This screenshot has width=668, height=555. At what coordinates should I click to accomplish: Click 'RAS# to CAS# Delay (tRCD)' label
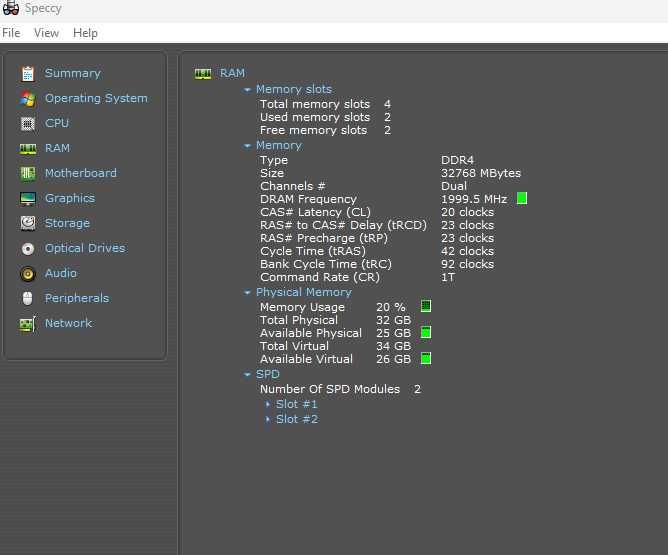click(x=343, y=225)
